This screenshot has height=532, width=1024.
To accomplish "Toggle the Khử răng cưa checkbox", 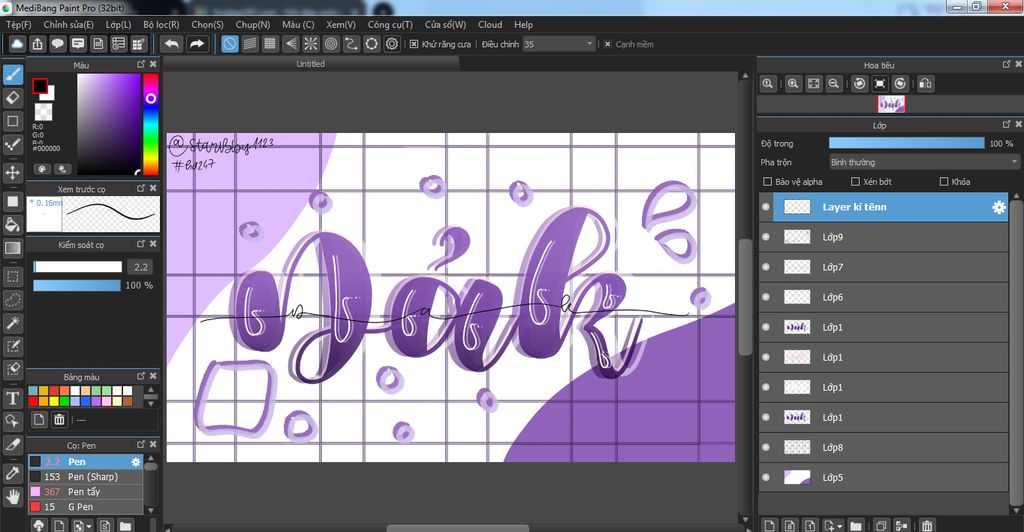I will tap(414, 44).
